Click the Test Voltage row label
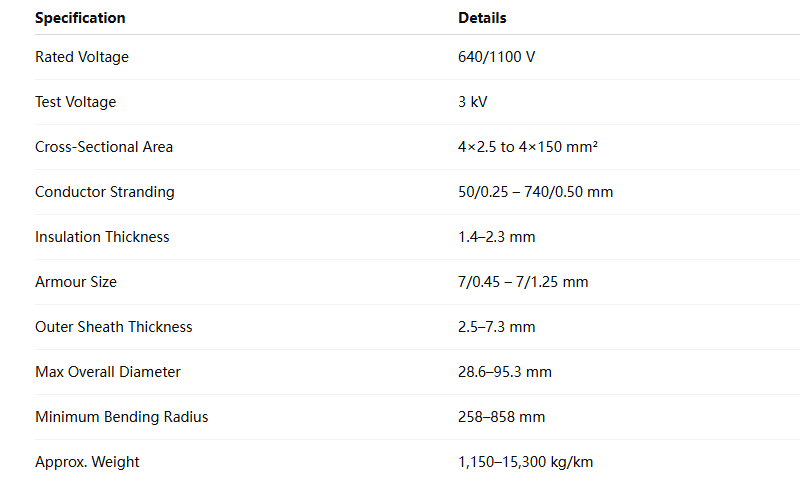Viewport: 800px width, 500px height. coord(75,102)
